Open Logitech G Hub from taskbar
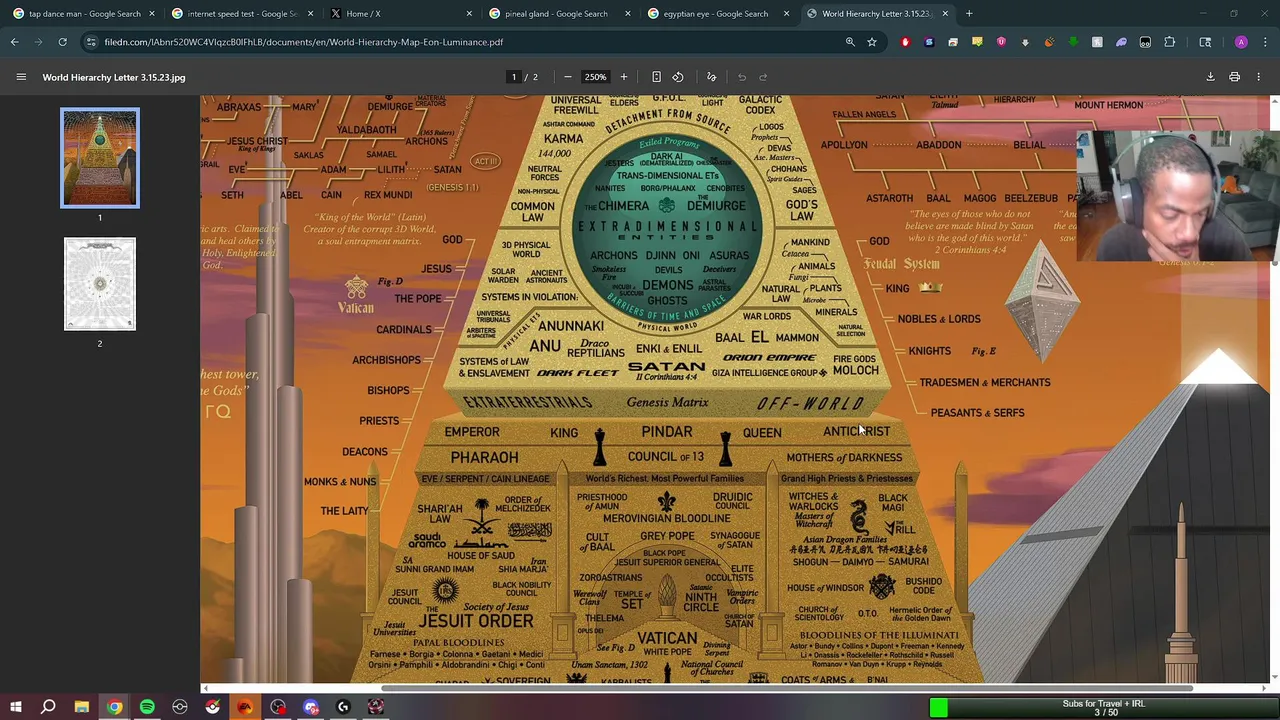Screen dimensions: 1280x720 [x=343, y=707]
